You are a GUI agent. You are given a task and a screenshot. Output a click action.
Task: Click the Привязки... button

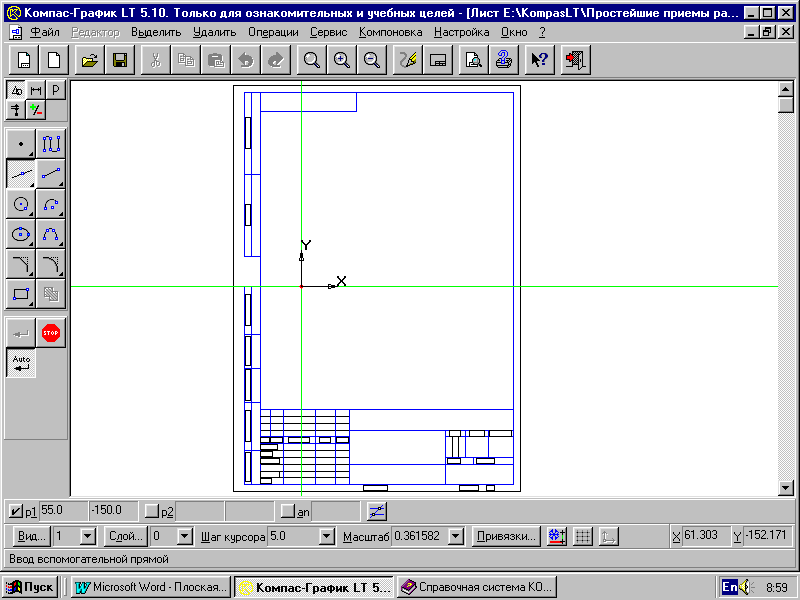tap(506, 536)
